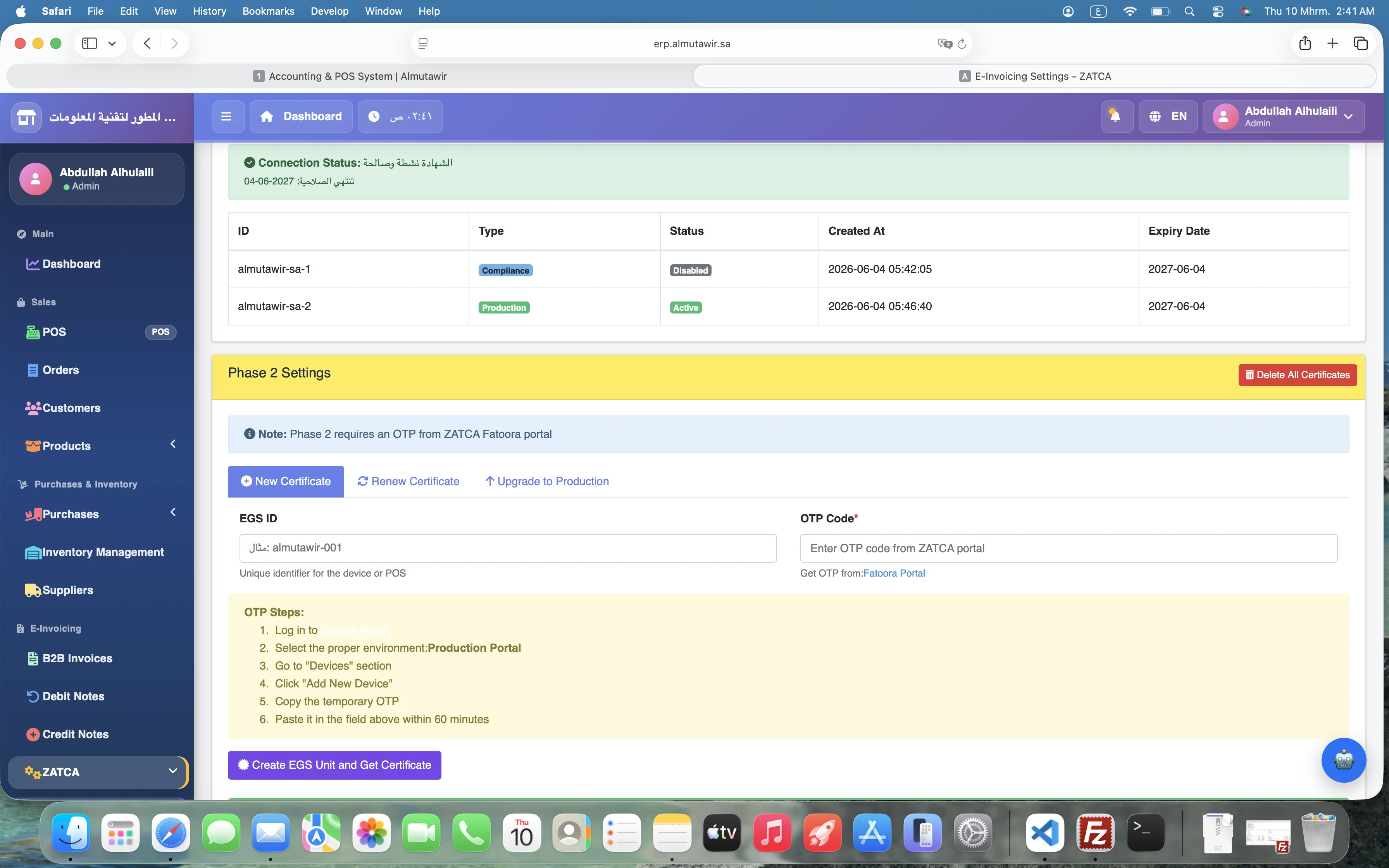Click the EGS ID input field
The height and width of the screenshot is (868, 1389).
pyautogui.click(x=508, y=548)
